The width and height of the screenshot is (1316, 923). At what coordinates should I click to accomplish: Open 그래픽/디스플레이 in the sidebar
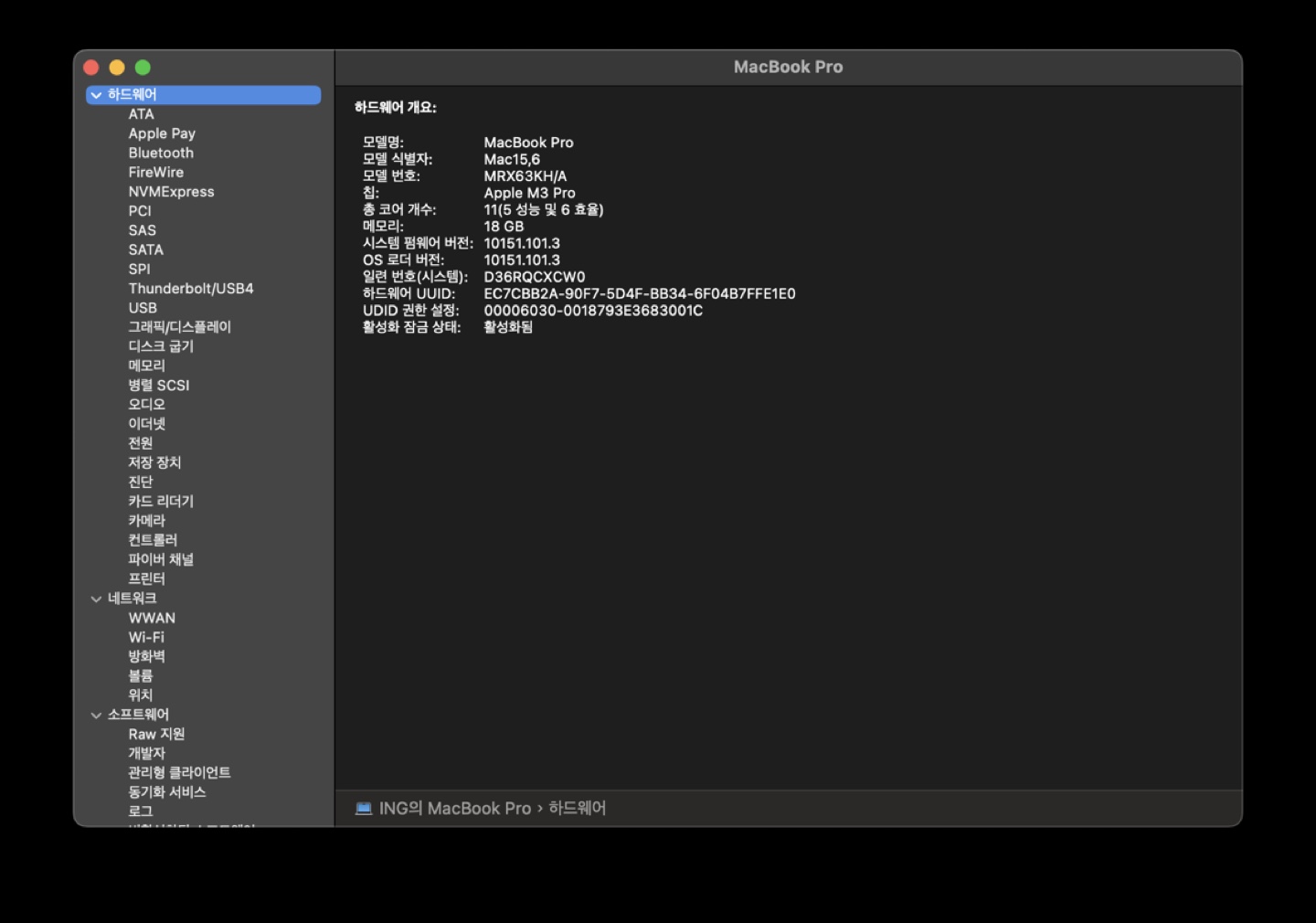pyautogui.click(x=179, y=327)
